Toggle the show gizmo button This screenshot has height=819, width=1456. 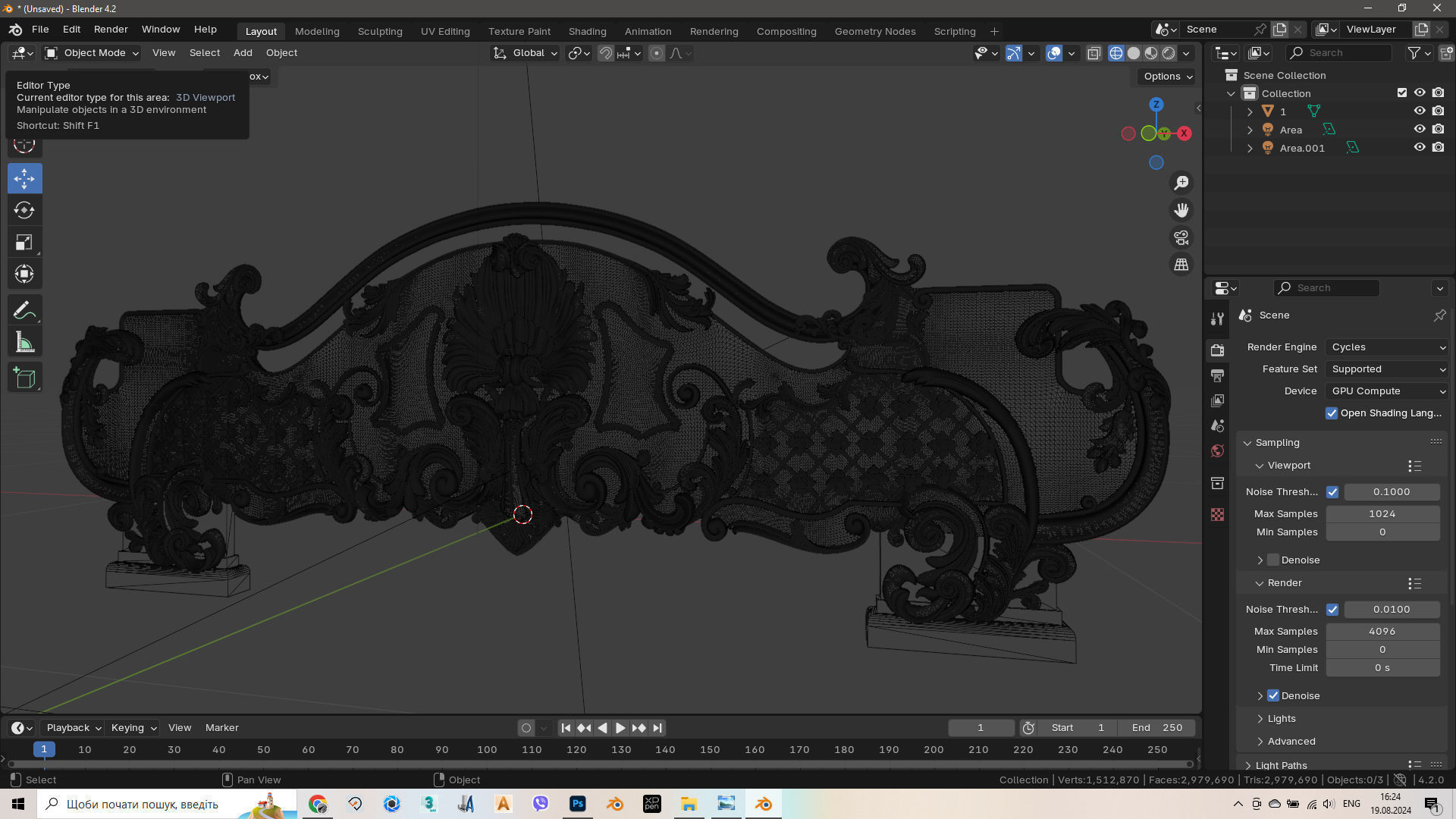pos(1013,53)
